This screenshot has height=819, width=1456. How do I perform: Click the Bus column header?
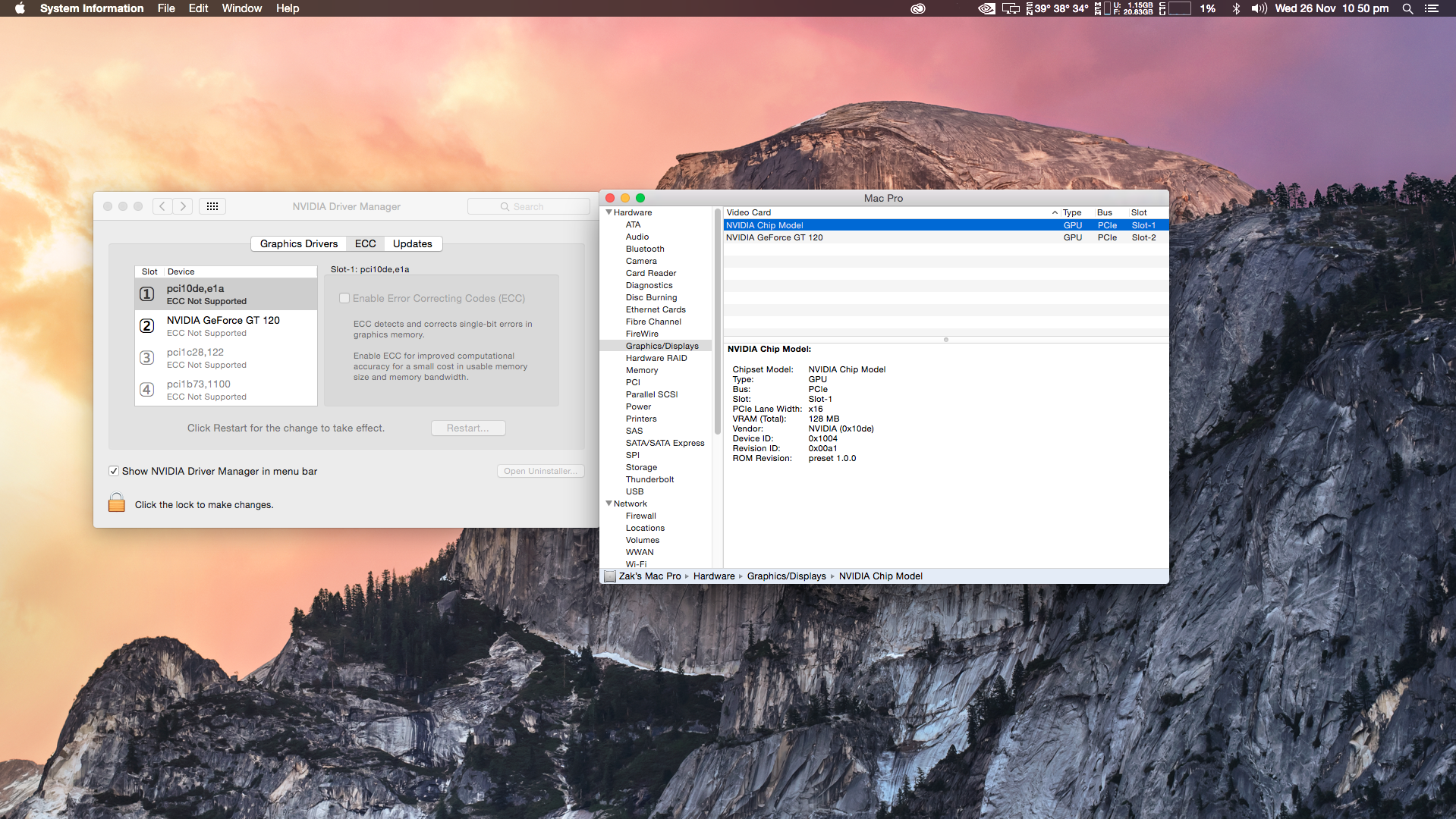(x=1110, y=212)
